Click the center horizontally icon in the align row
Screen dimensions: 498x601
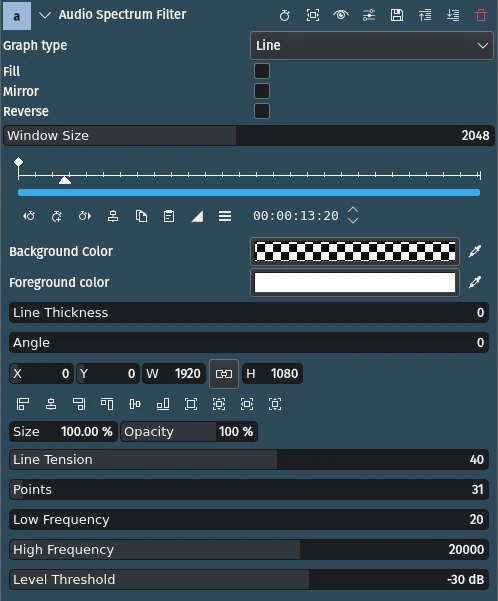pos(51,404)
